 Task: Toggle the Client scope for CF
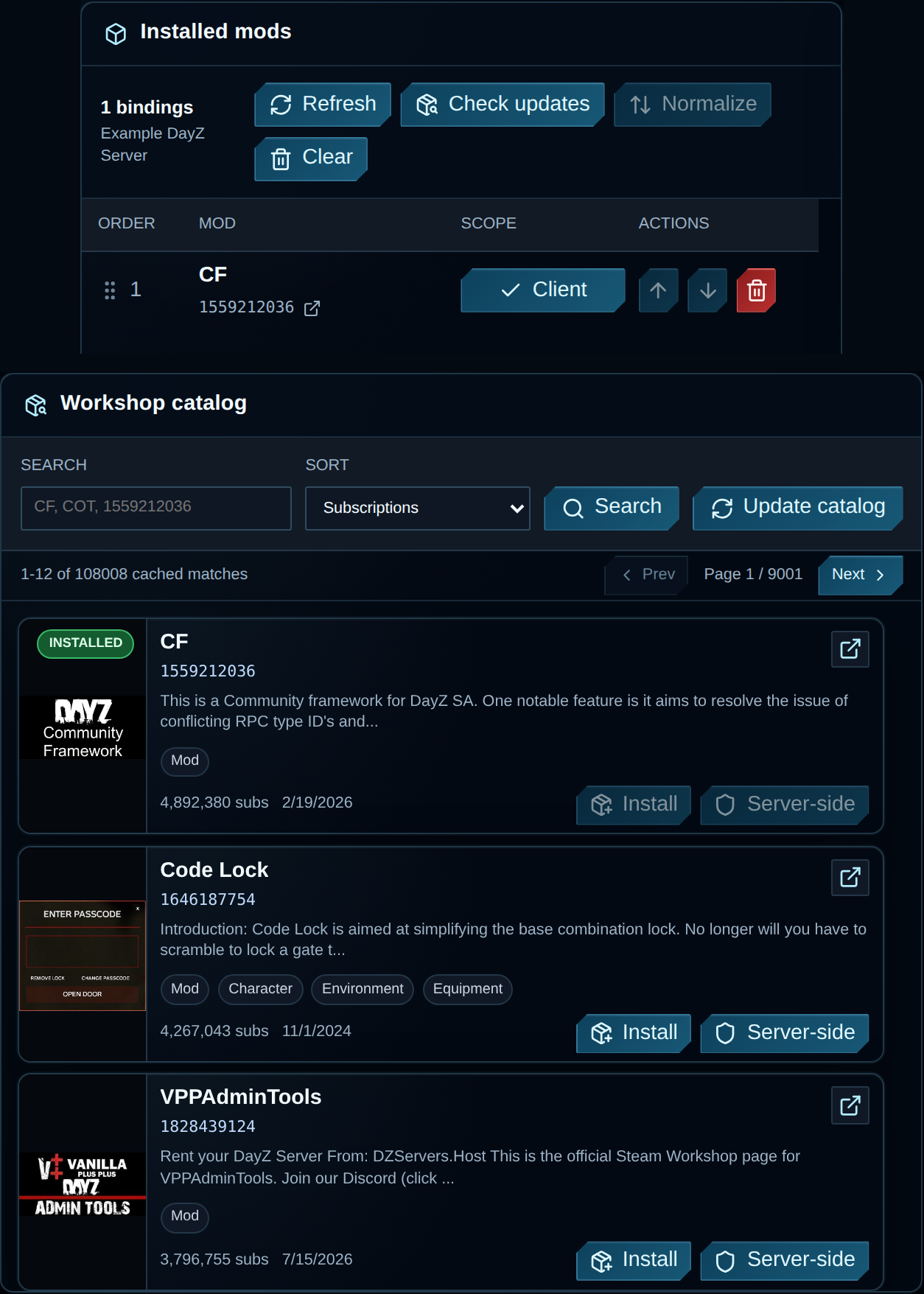(543, 290)
